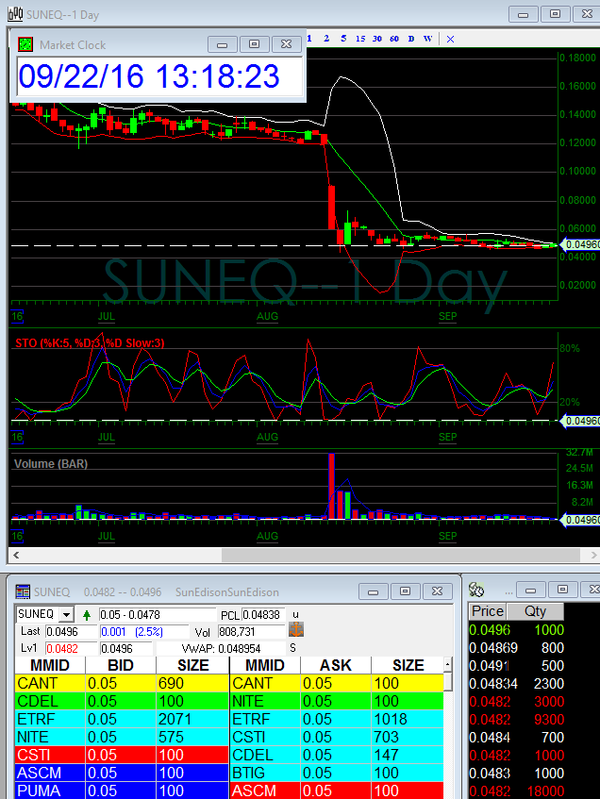
Task: Click the Lv1 bid 0.0482 field
Action: tap(71, 649)
